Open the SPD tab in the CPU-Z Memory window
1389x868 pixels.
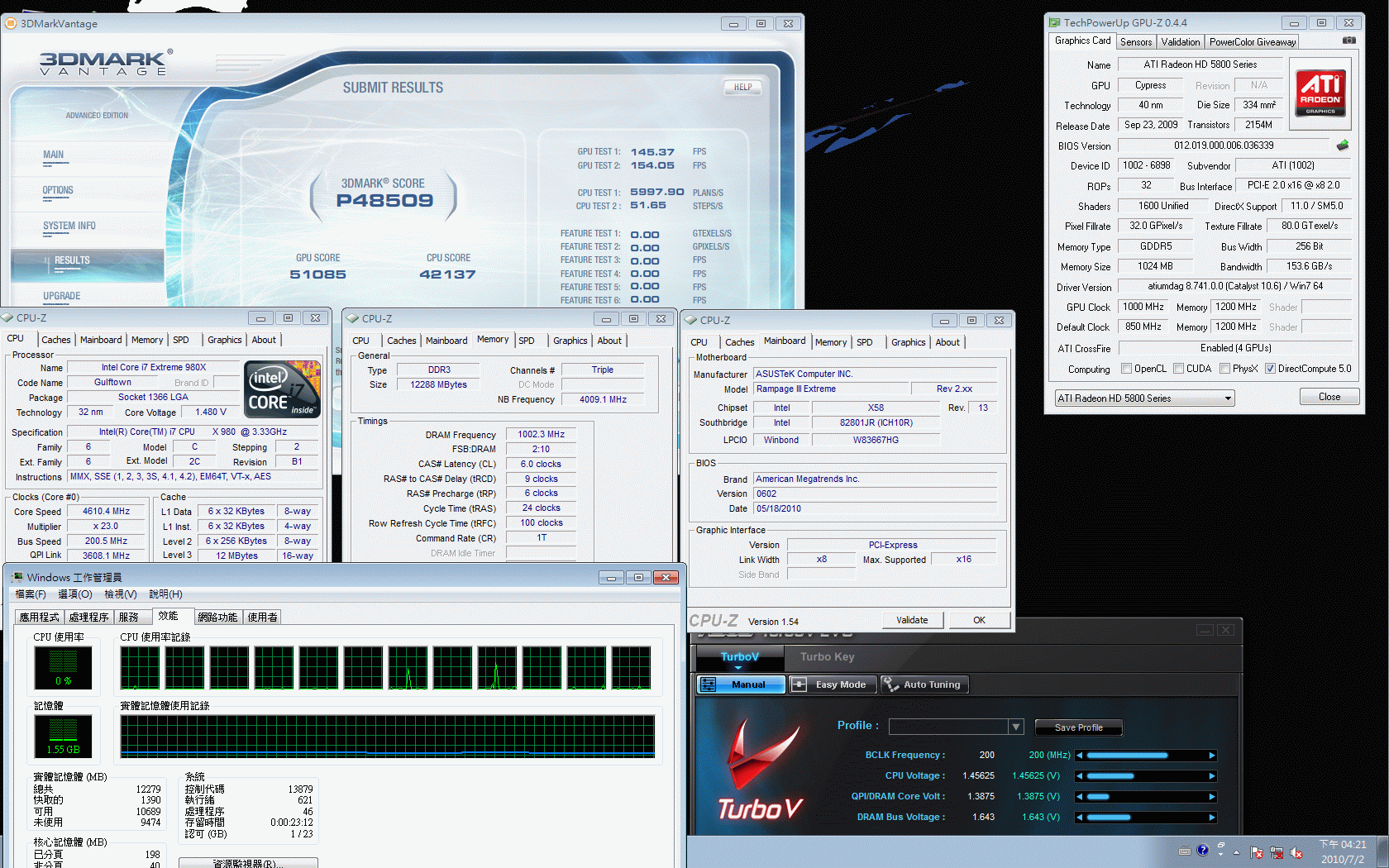tap(527, 341)
